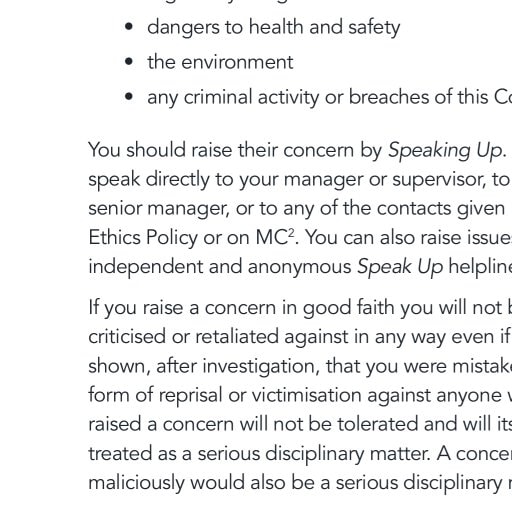Image resolution: width=512 pixels, height=512 pixels.
Task: Click the word "maliciously"
Action: click(x=136, y=483)
